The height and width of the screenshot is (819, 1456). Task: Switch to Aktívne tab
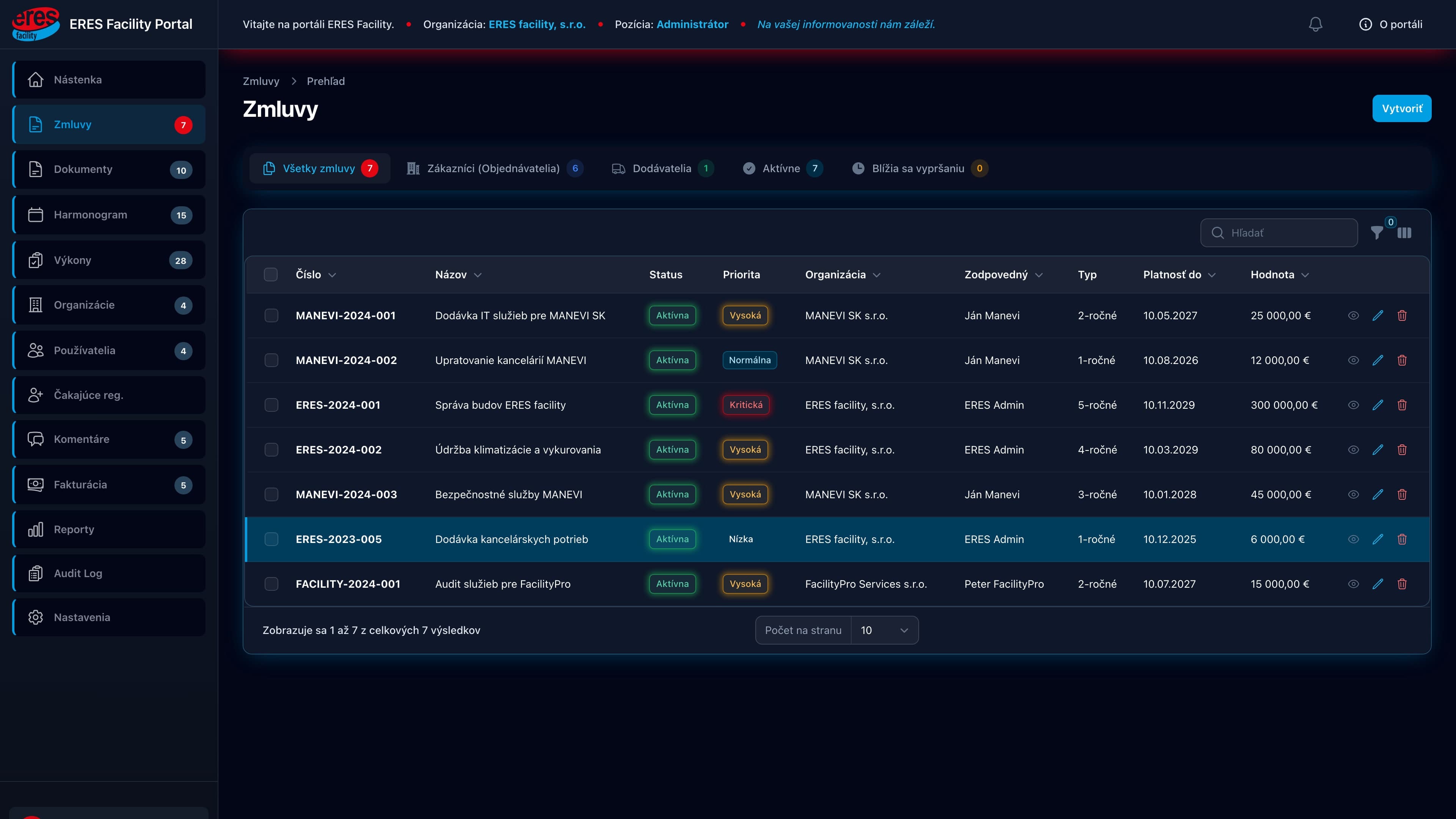783,168
